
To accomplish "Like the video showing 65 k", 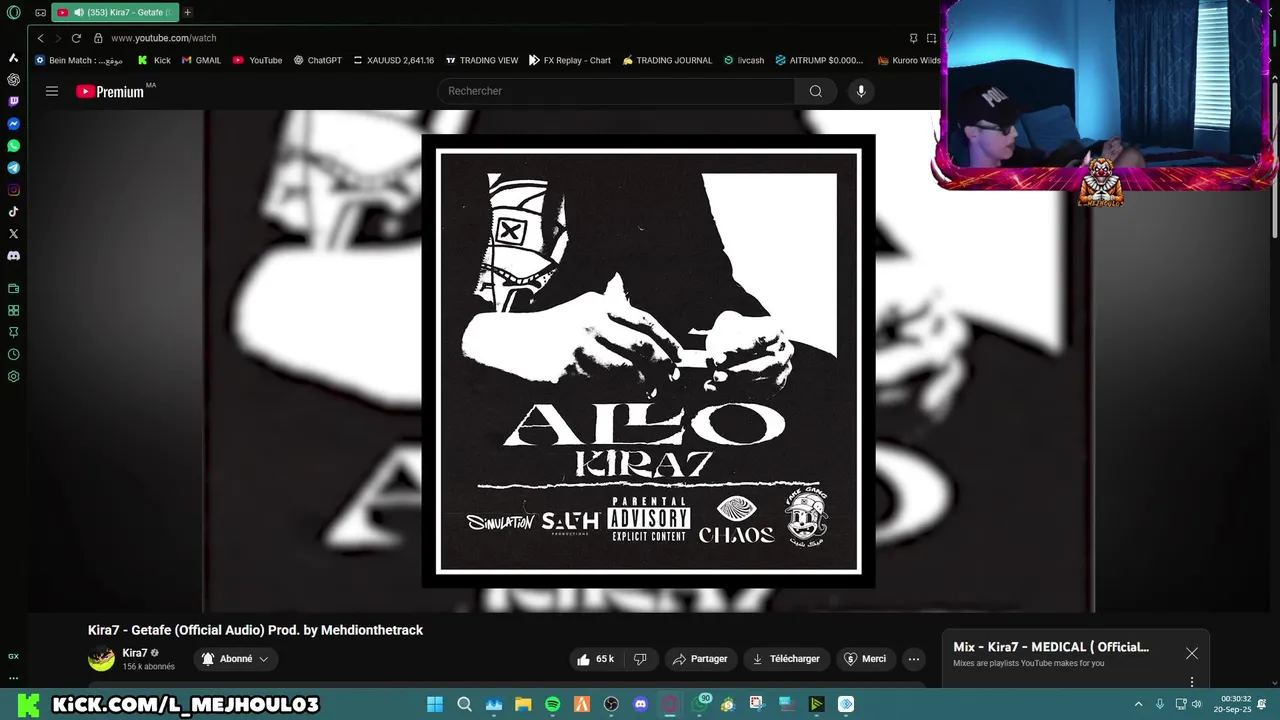I will (x=596, y=659).
